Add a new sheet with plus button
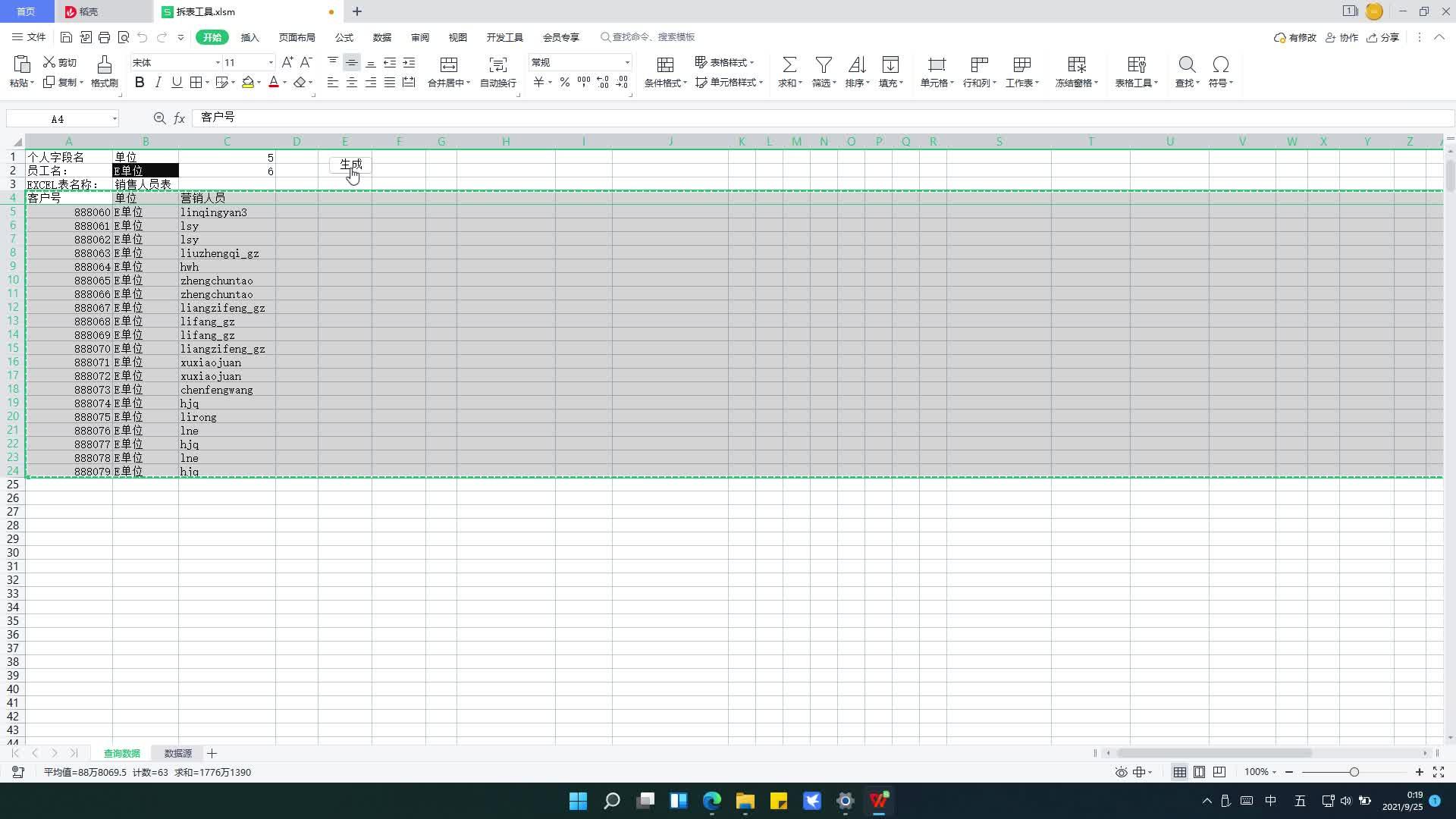This screenshot has width=1456, height=819. 212,753
